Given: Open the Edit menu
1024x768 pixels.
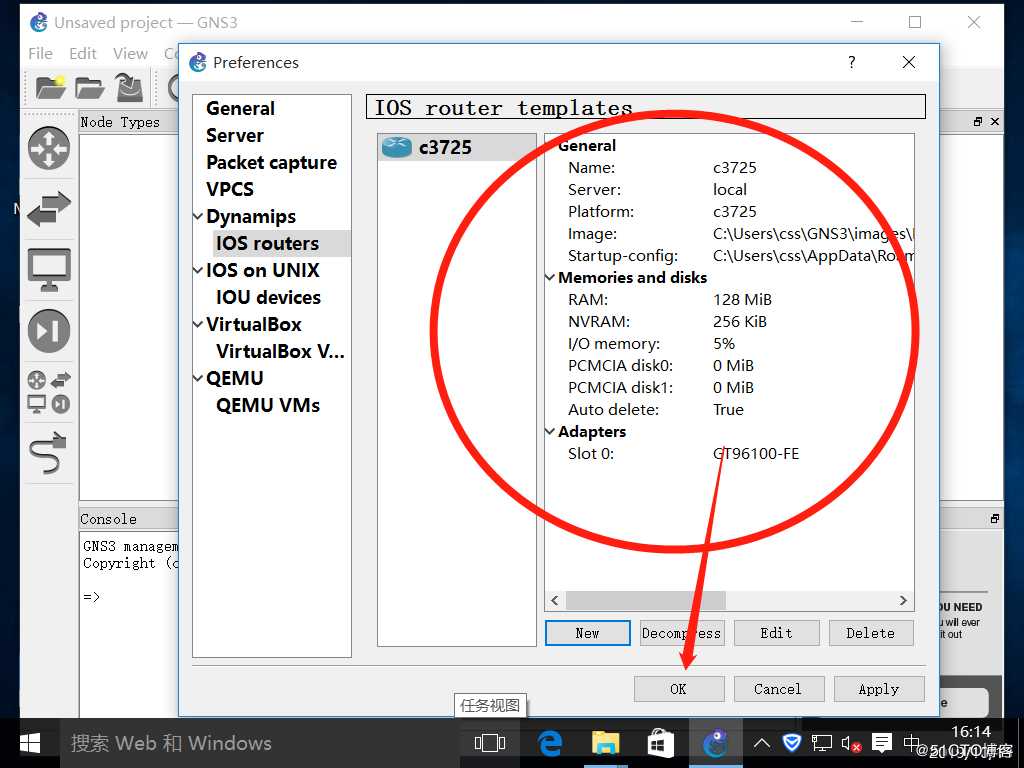Looking at the screenshot, I should (83, 54).
